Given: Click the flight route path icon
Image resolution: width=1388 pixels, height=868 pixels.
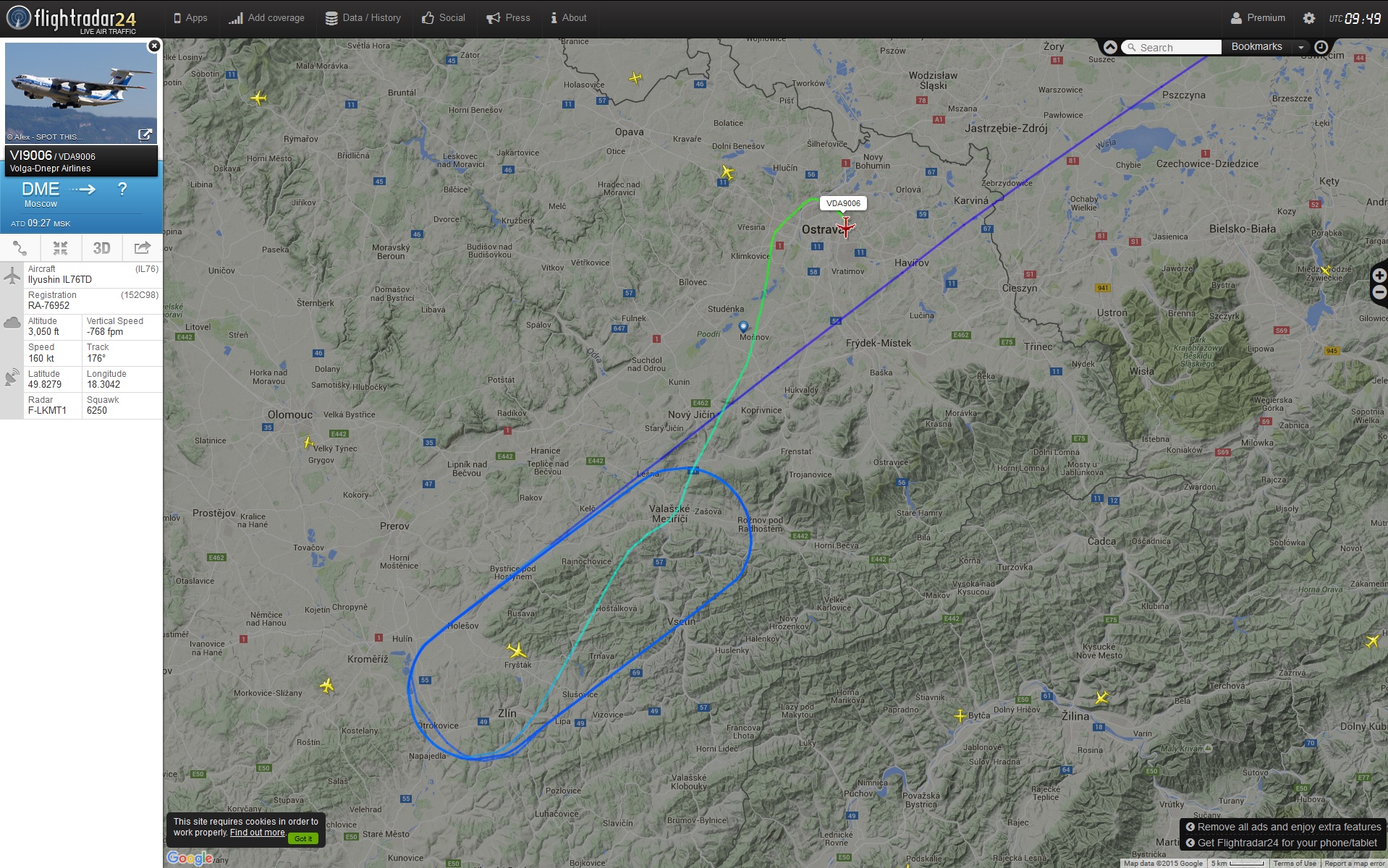Looking at the screenshot, I should click(x=20, y=248).
